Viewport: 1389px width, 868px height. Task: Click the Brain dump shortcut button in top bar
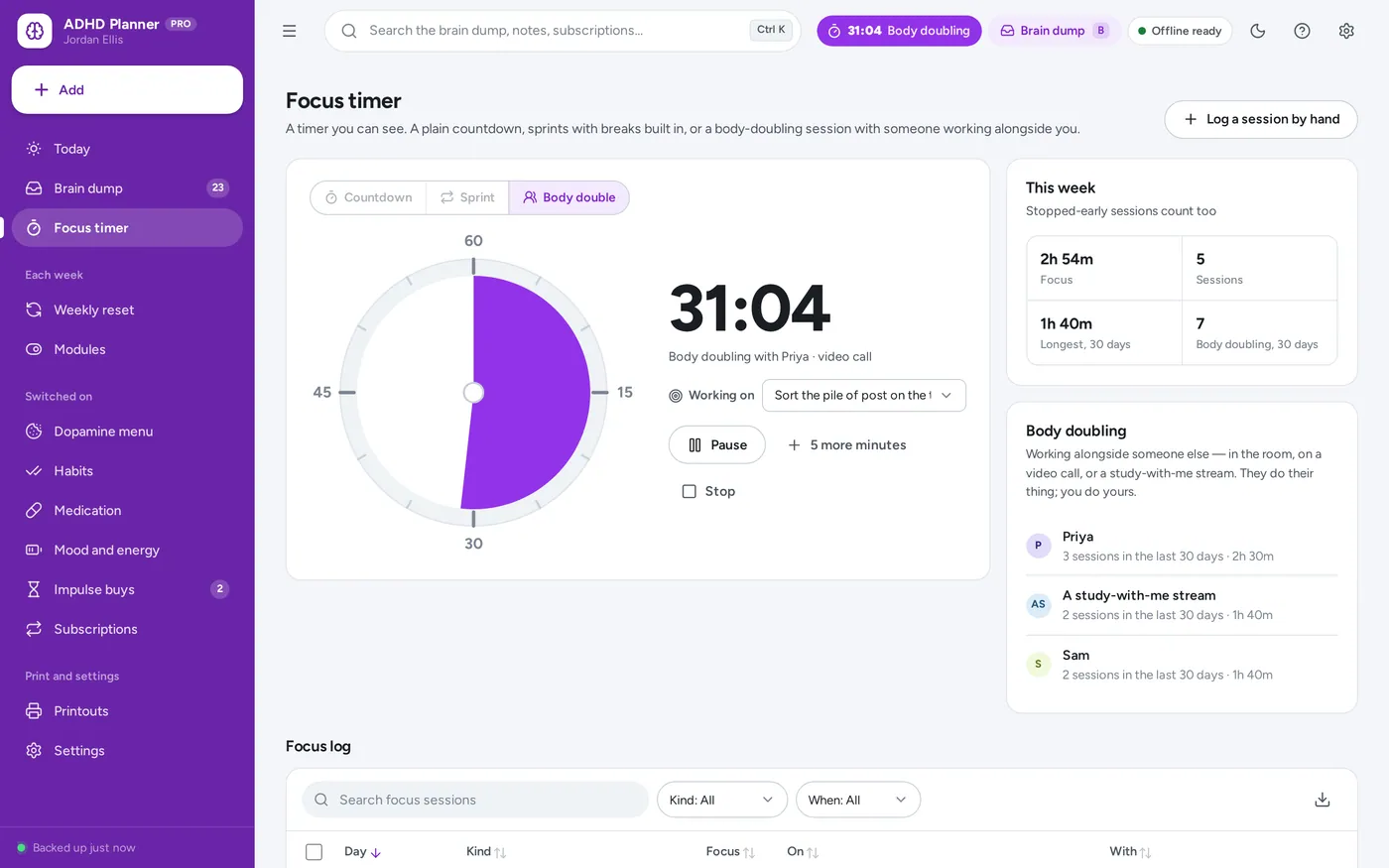(1054, 31)
